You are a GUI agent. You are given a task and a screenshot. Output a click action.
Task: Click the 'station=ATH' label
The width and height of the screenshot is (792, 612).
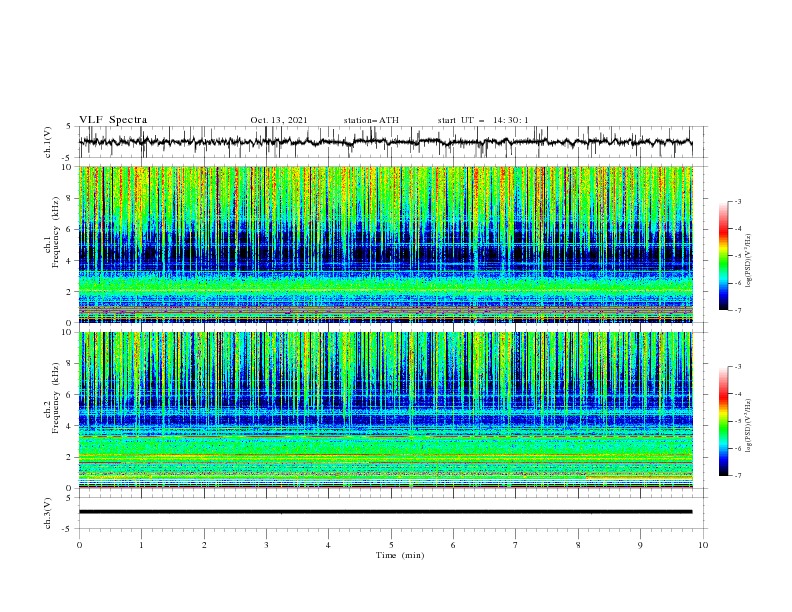[x=371, y=120]
